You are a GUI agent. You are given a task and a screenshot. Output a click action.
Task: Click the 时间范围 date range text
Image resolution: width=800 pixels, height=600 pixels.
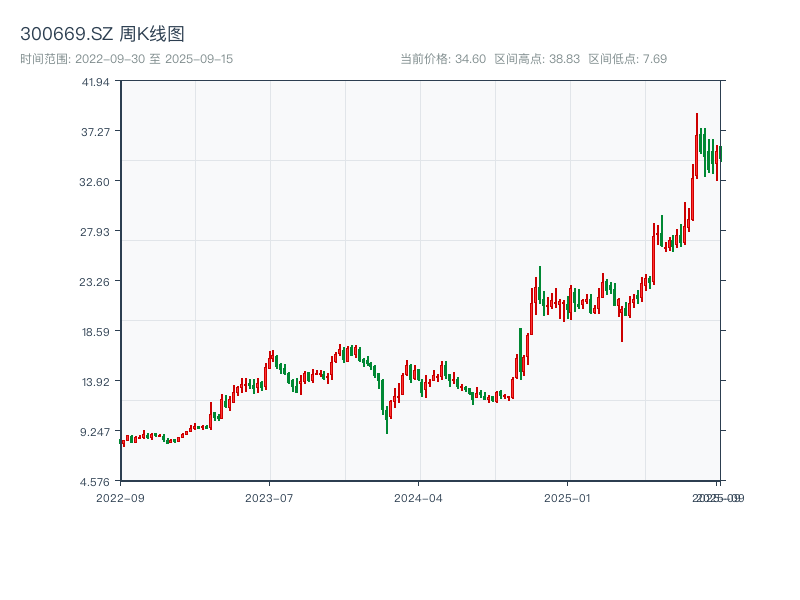pyautogui.click(x=126, y=59)
